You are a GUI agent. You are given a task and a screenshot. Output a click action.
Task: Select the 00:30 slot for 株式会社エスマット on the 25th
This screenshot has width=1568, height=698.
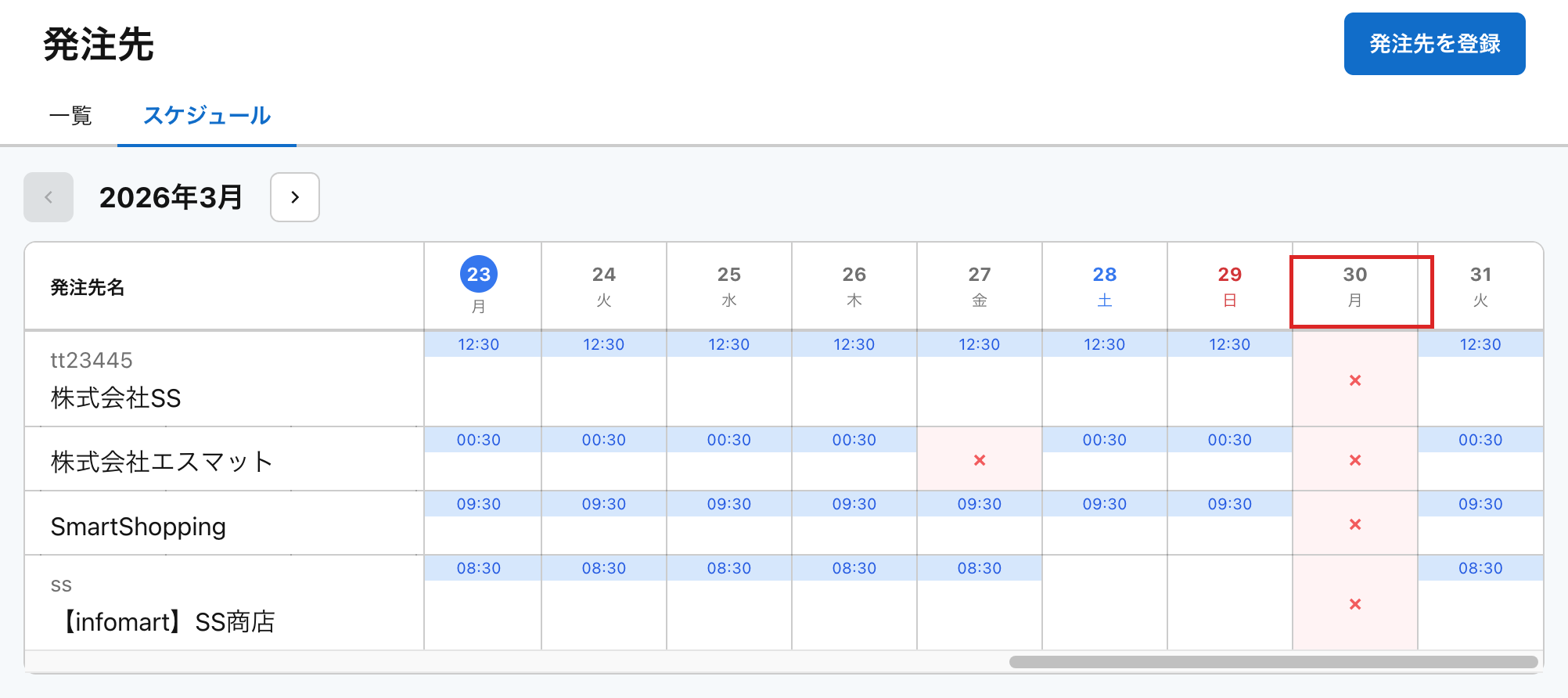729,440
